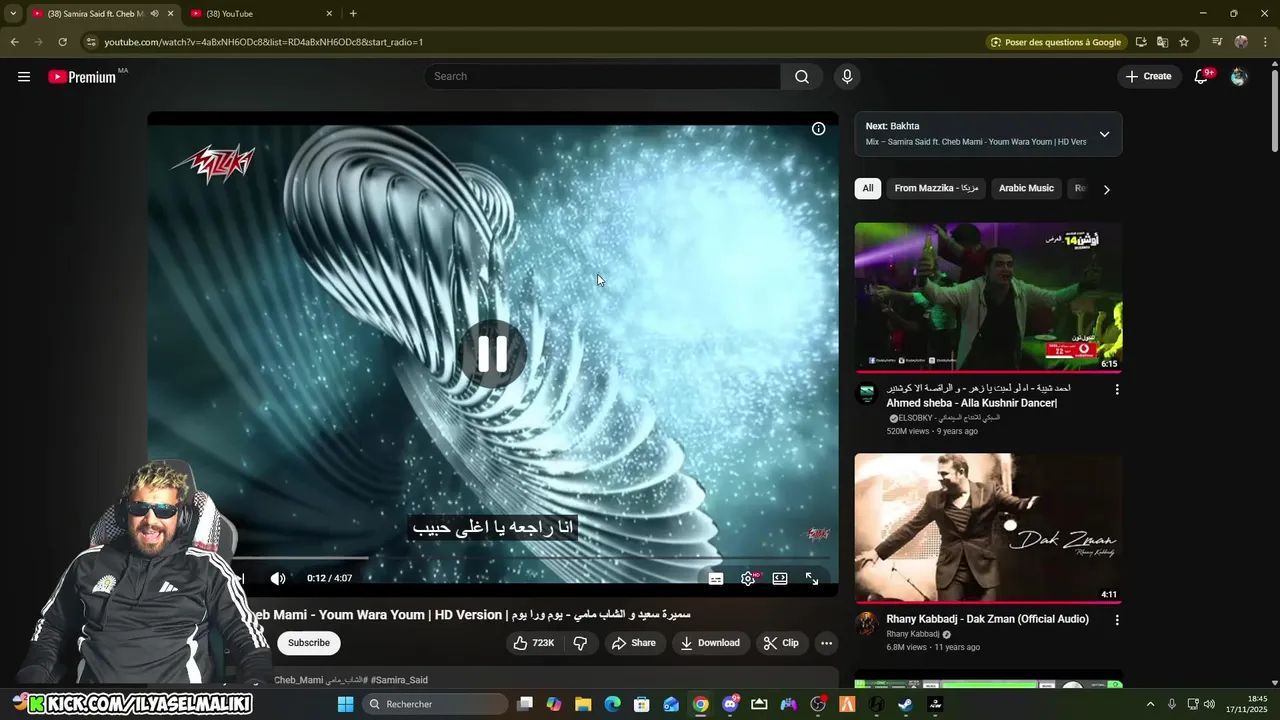Select the From Mazzika chip
The width and height of the screenshot is (1280, 720).
(936, 188)
